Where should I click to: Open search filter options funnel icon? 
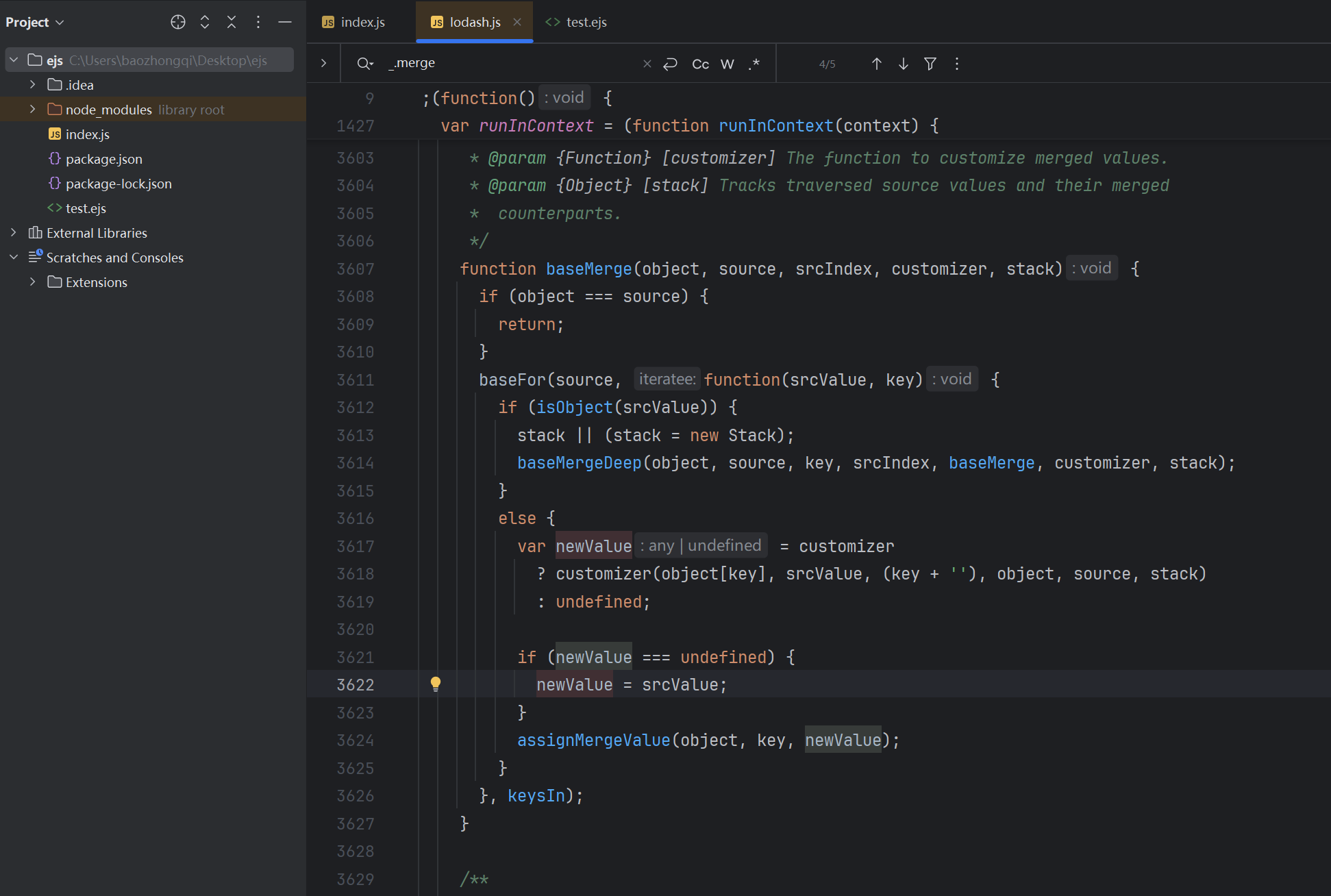pos(930,64)
